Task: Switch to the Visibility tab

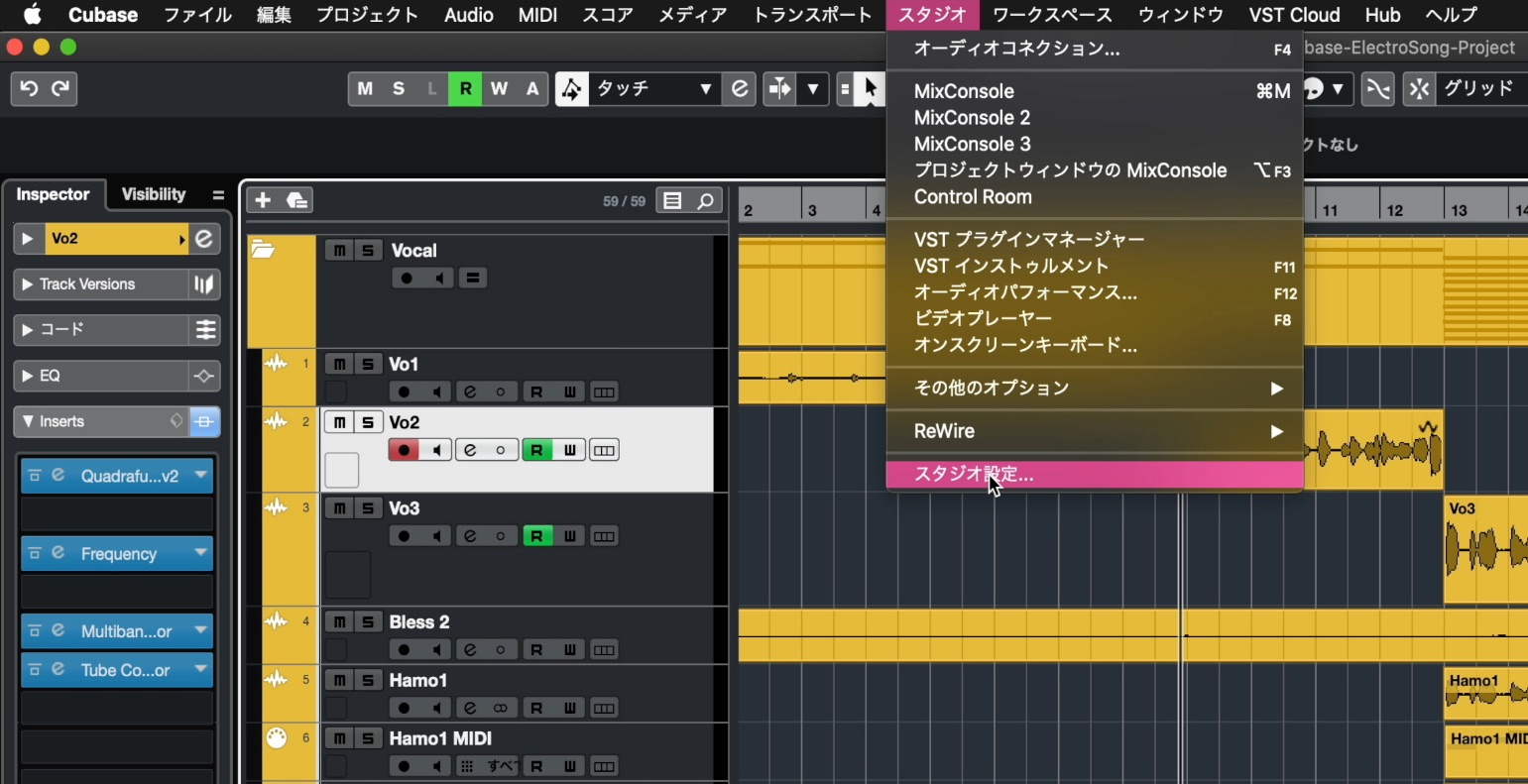Action: [154, 194]
